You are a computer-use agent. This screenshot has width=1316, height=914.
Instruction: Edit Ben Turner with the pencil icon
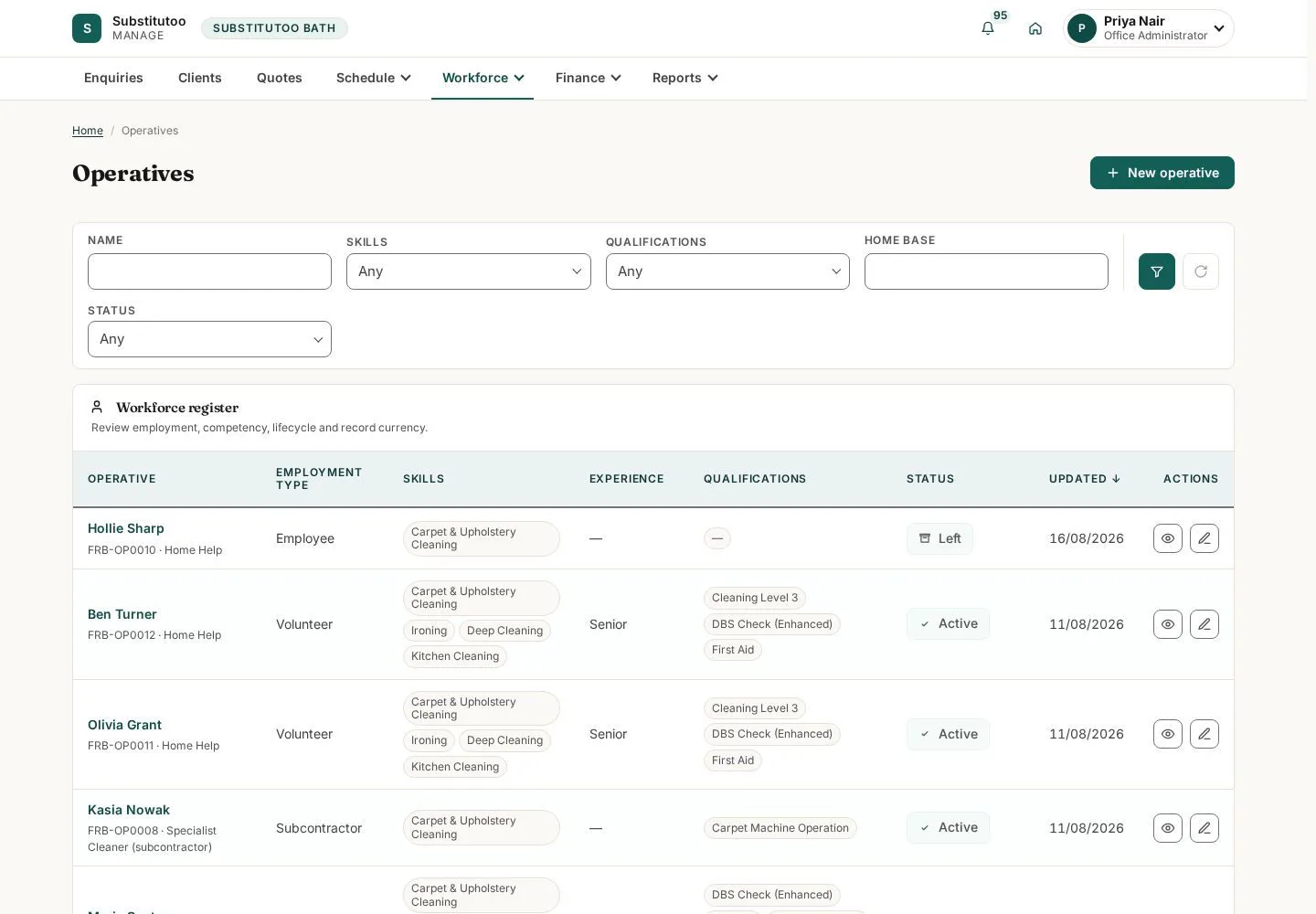click(x=1205, y=624)
